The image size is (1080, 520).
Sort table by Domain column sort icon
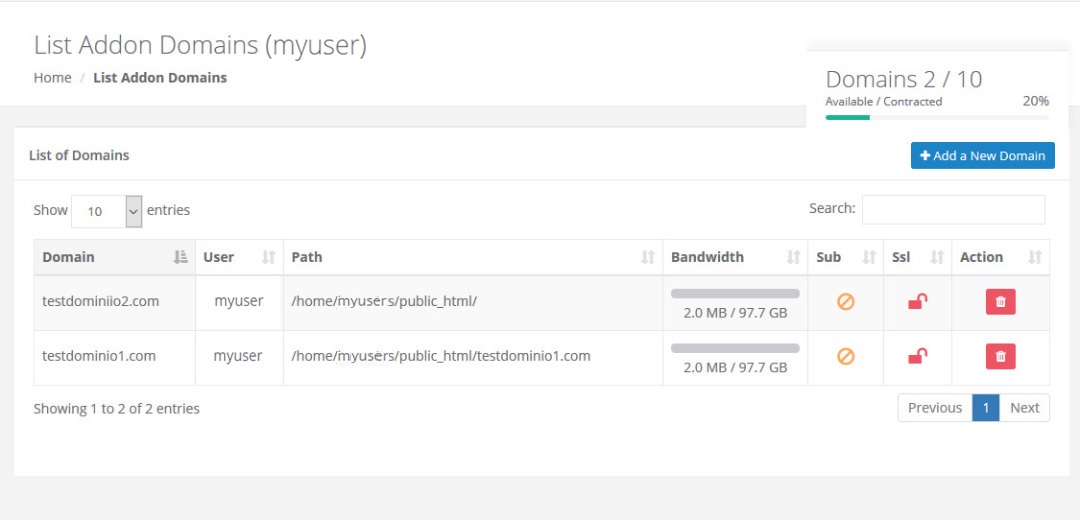click(180, 257)
